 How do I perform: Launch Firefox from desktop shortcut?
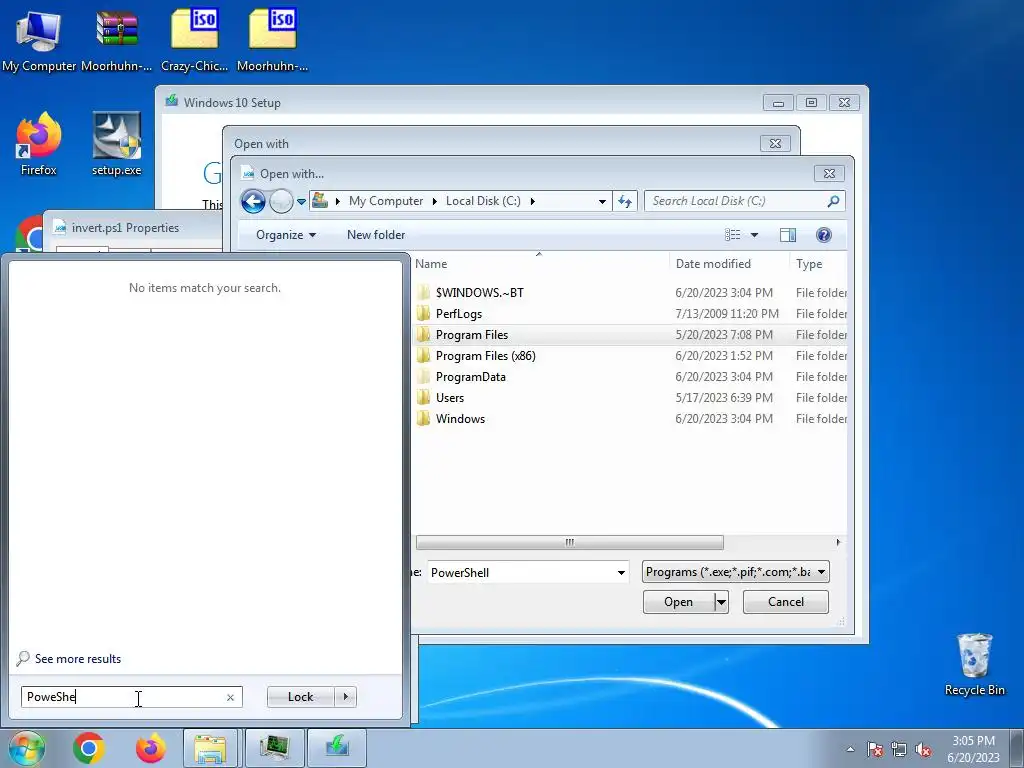(x=39, y=144)
